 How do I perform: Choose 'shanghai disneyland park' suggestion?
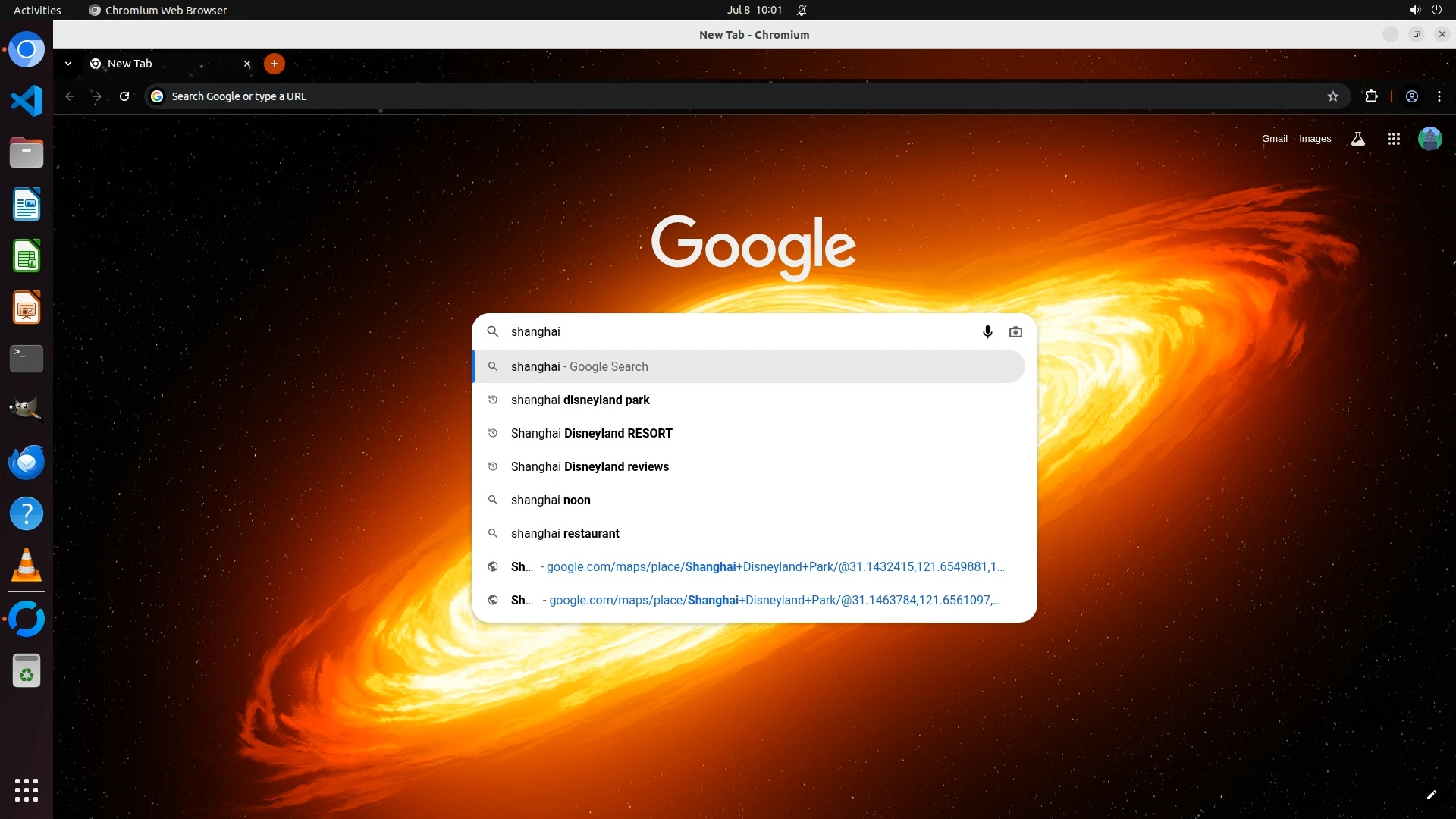[x=580, y=400]
